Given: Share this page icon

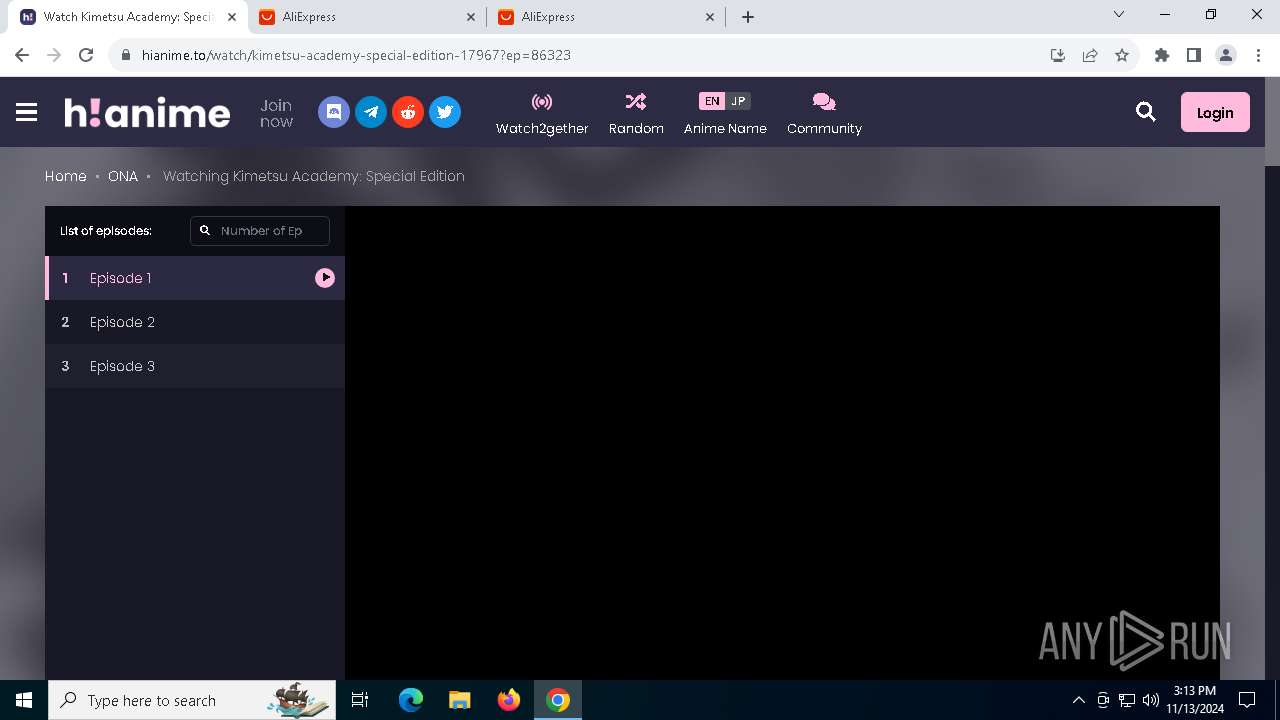Looking at the screenshot, I should pyautogui.click(x=1090, y=55).
